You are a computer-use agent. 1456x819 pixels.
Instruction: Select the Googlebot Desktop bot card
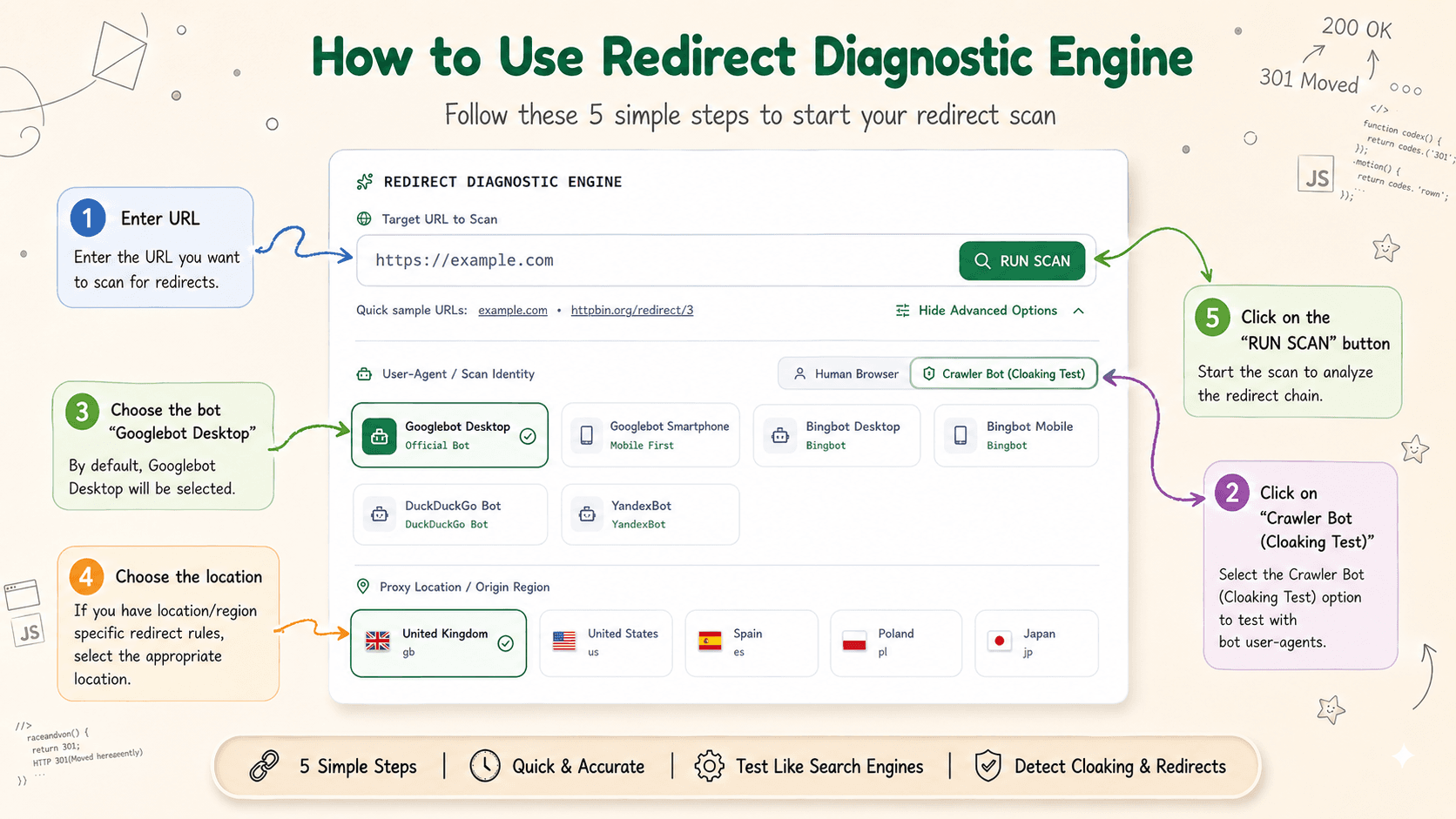tap(450, 435)
